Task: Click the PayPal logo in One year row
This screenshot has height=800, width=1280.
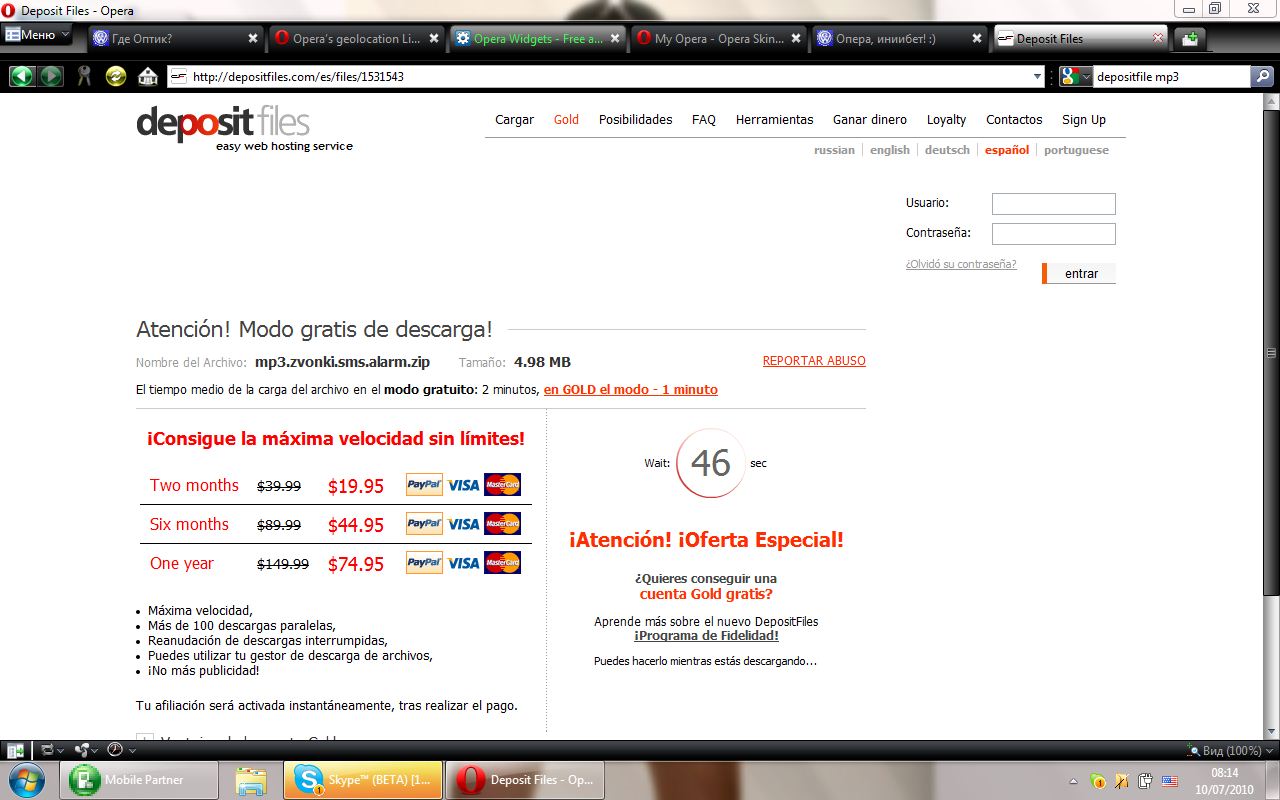Action: [x=424, y=563]
